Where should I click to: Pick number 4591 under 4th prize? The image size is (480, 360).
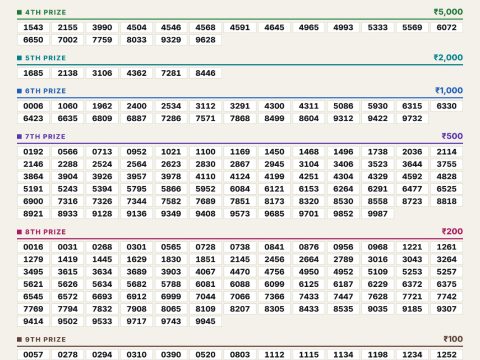point(240,27)
